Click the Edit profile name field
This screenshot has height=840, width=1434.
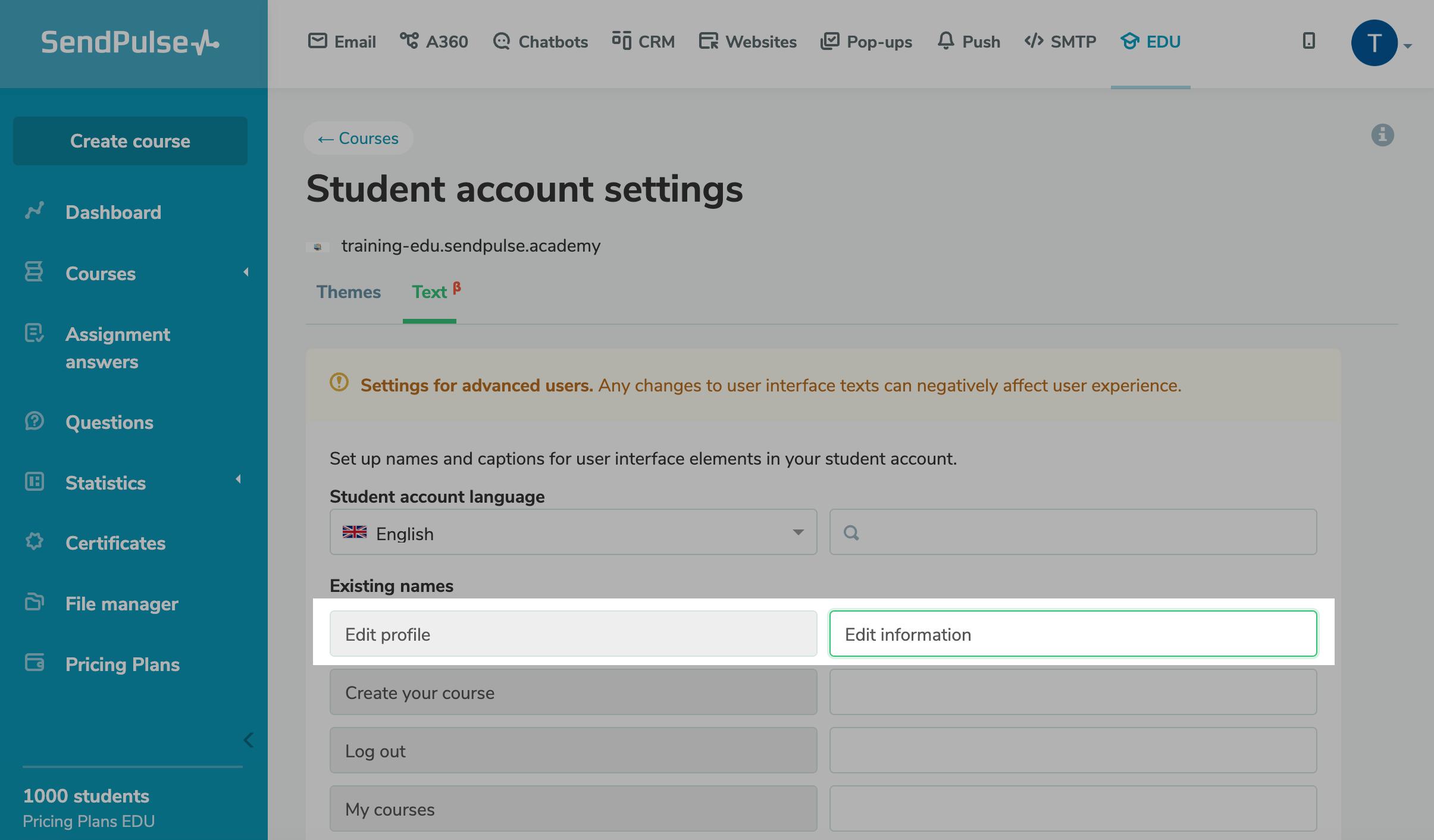point(573,634)
